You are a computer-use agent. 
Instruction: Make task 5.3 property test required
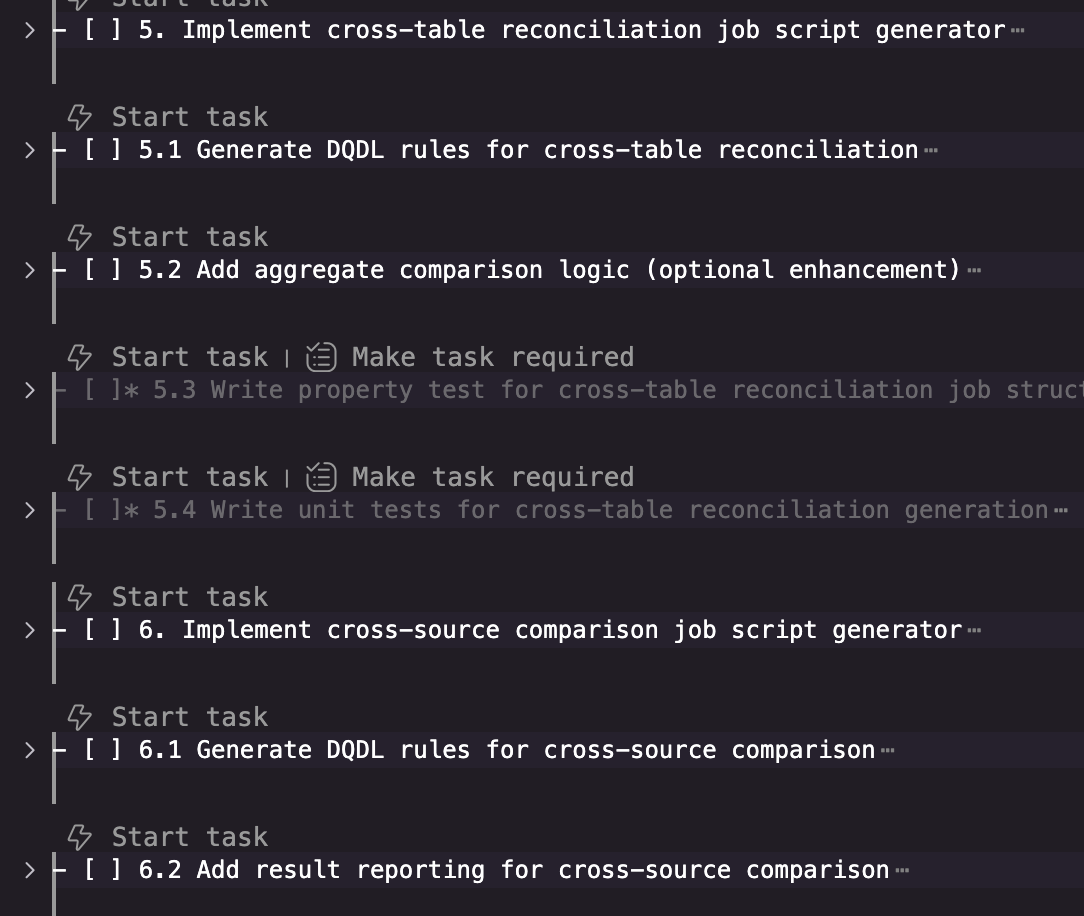coord(492,358)
